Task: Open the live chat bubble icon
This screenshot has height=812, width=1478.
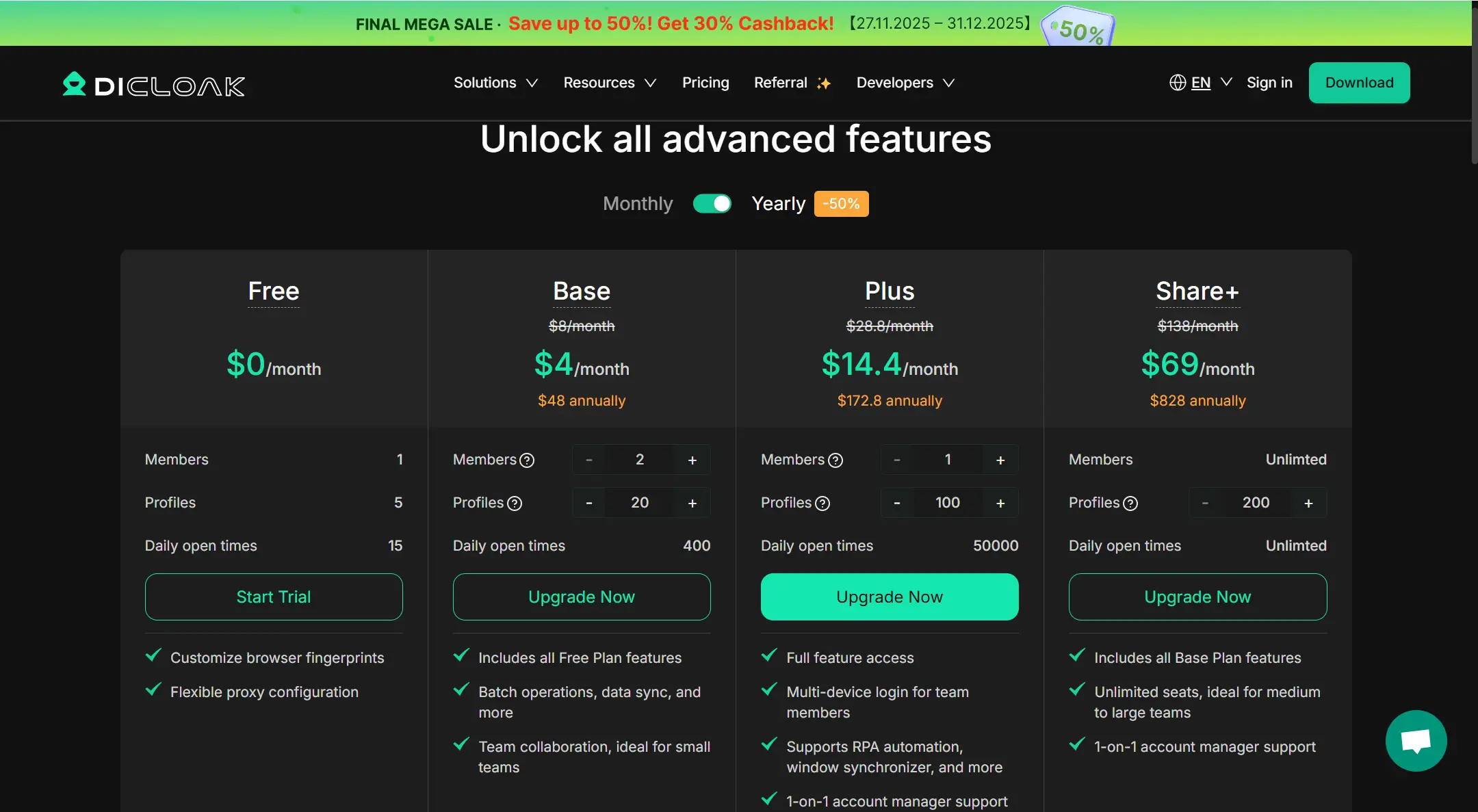Action: click(x=1416, y=740)
